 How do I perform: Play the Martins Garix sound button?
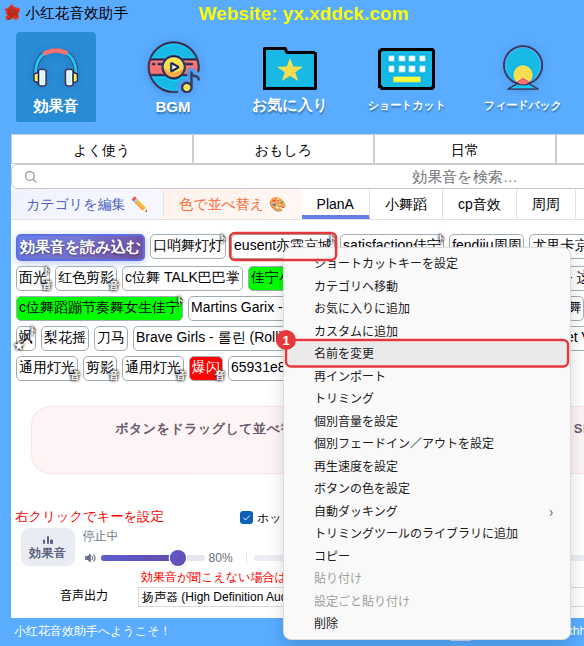pyautogui.click(x=237, y=308)
